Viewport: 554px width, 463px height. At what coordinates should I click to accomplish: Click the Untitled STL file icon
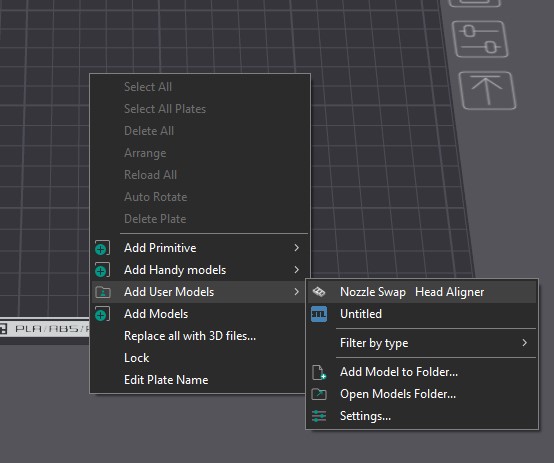(x=319, y=314)
